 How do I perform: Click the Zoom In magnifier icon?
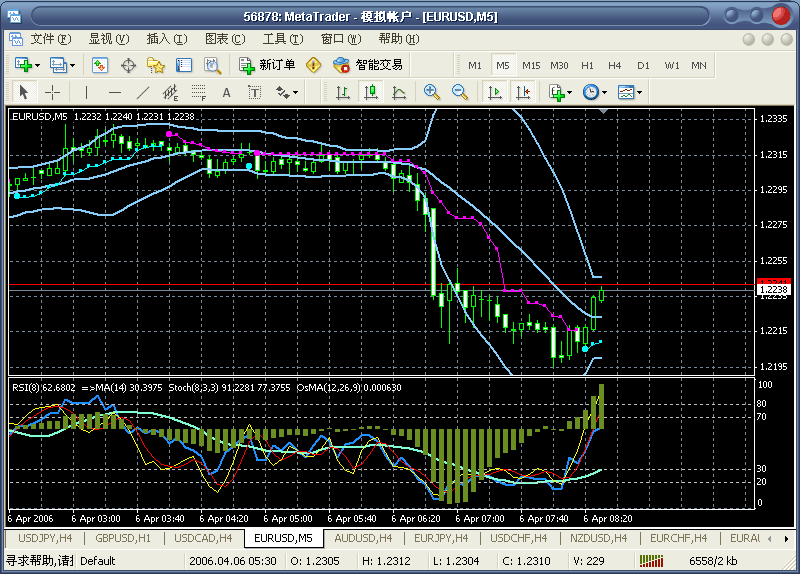[x=432, y=92]
